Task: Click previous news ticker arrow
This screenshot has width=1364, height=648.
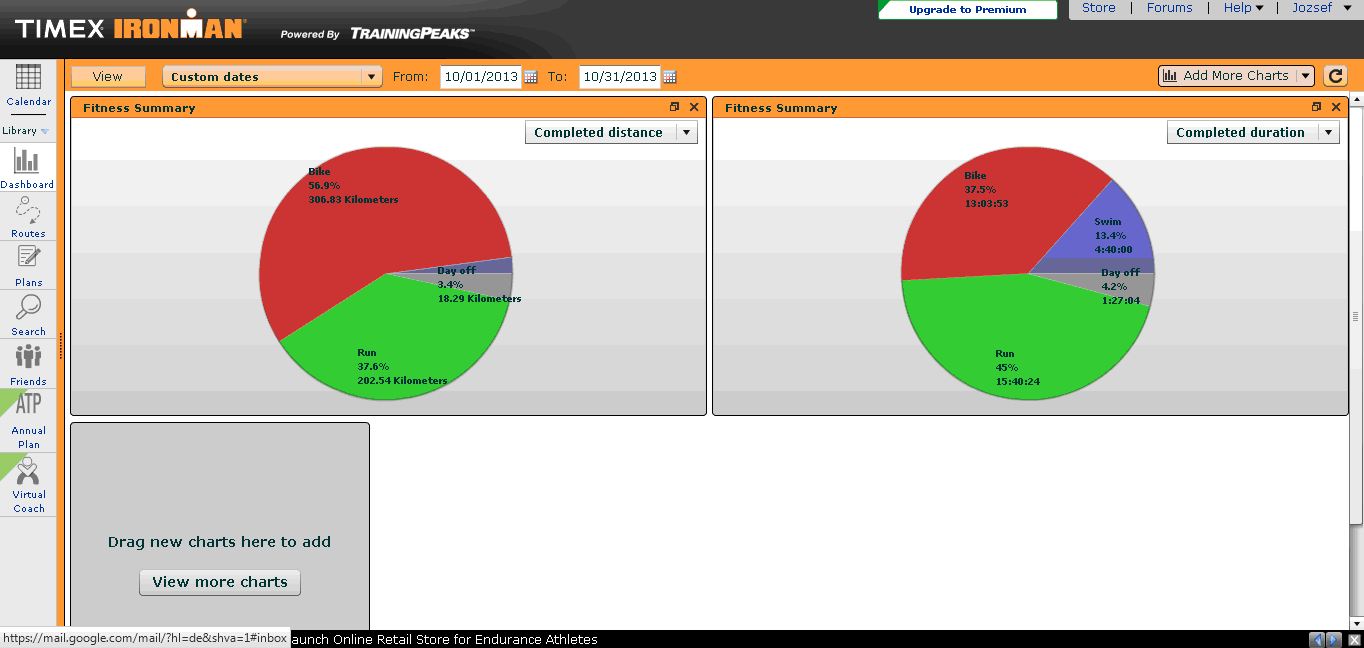Action: (1318, 639)
